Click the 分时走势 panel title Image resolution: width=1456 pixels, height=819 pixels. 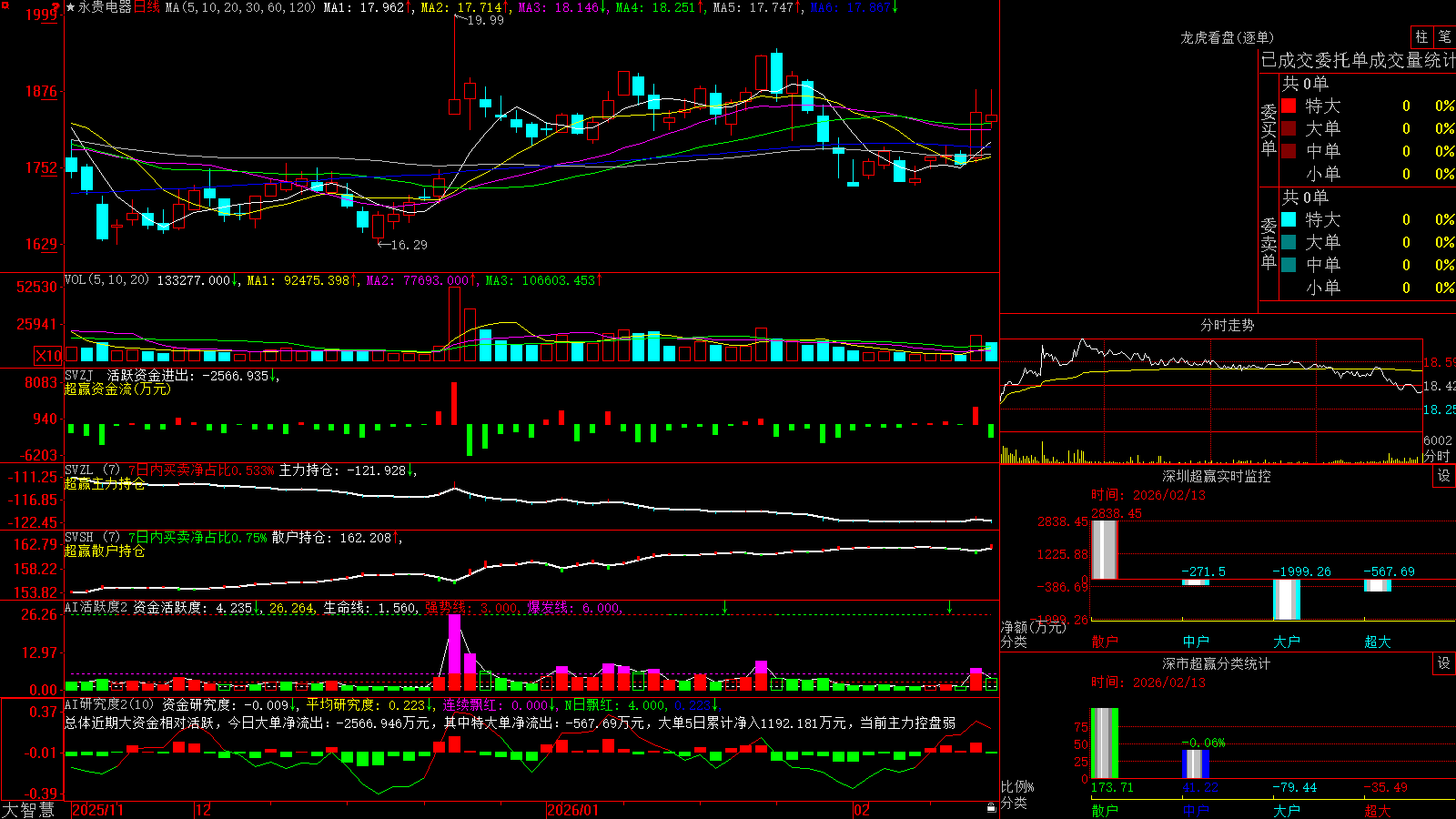click(1227, 325)
